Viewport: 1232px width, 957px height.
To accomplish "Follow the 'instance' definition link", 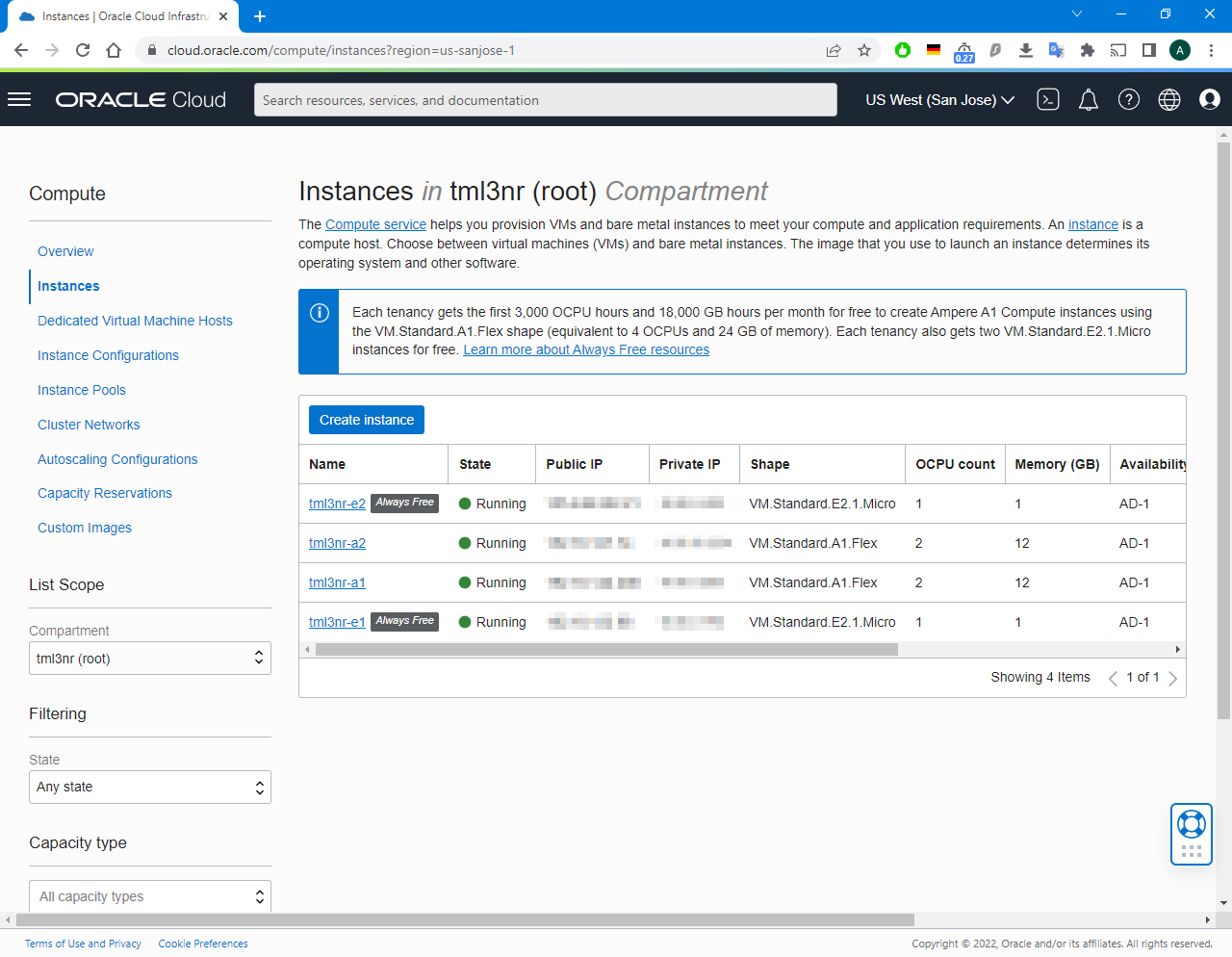I will click(1093, 224).
